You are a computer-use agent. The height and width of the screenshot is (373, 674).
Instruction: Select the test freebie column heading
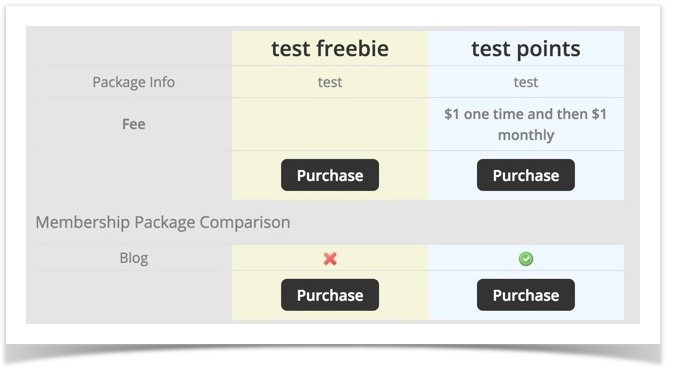click(330, 49)
